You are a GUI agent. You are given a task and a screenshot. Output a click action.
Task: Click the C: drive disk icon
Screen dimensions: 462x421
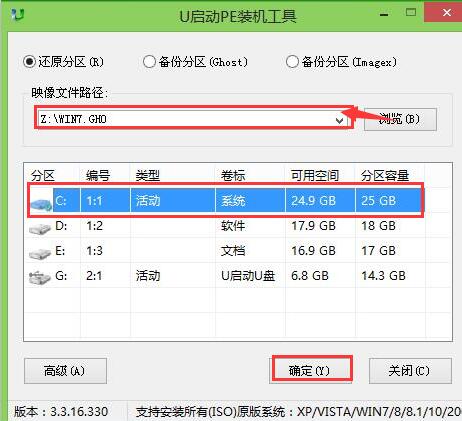(40, 202)
